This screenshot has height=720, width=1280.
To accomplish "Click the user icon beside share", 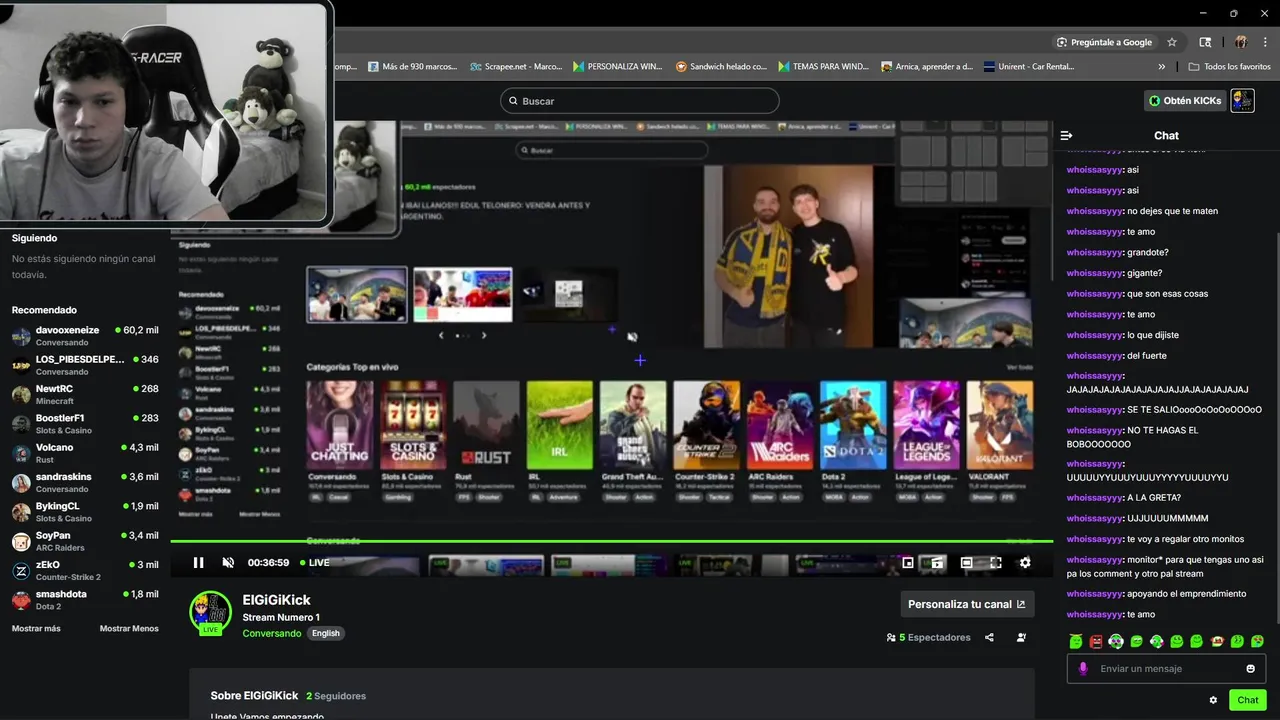I will [1021, 637].
